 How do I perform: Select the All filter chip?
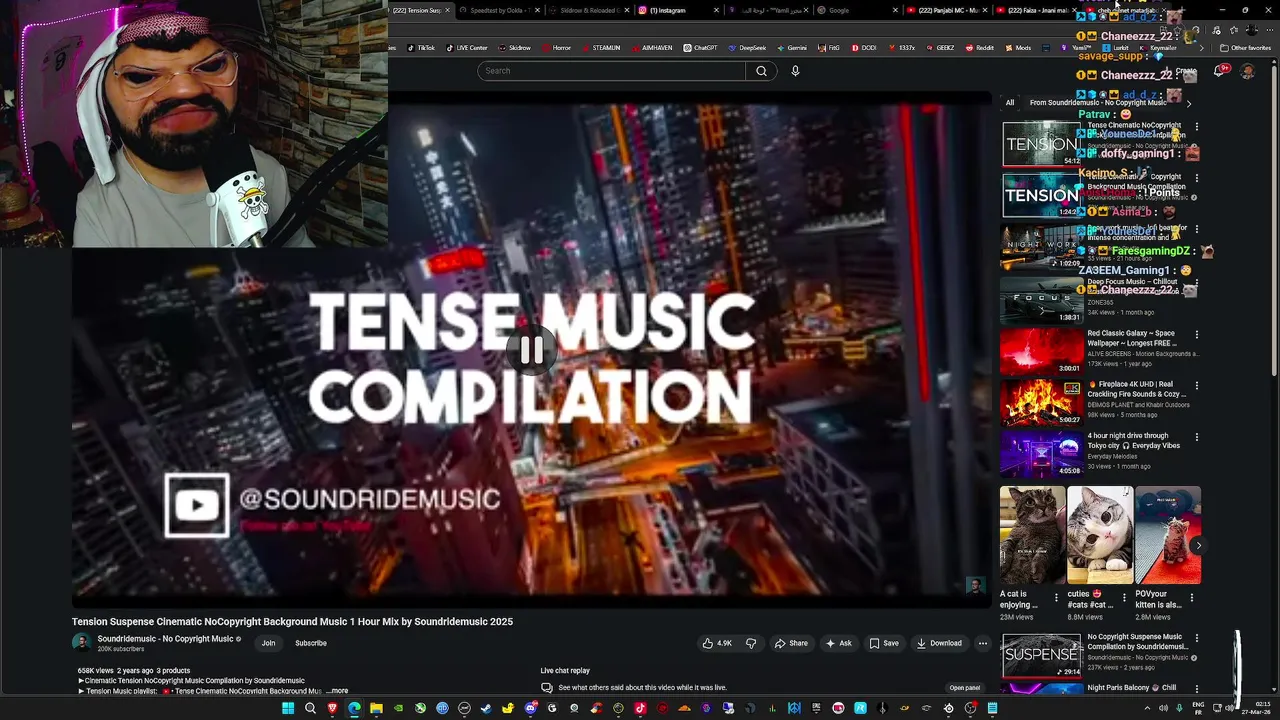coord(1010,103)
